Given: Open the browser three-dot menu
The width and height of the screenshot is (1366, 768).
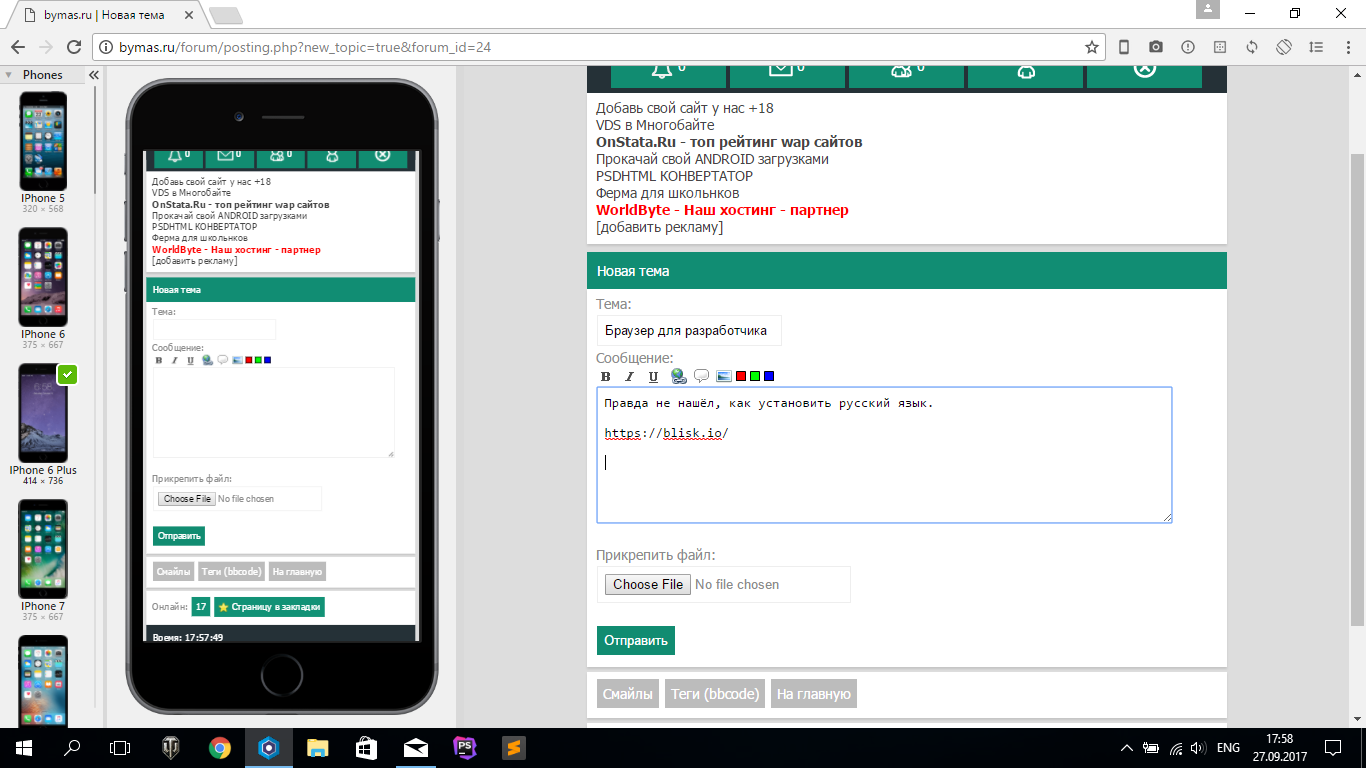Looking at the screenshot, I should tap(1346, 47).
